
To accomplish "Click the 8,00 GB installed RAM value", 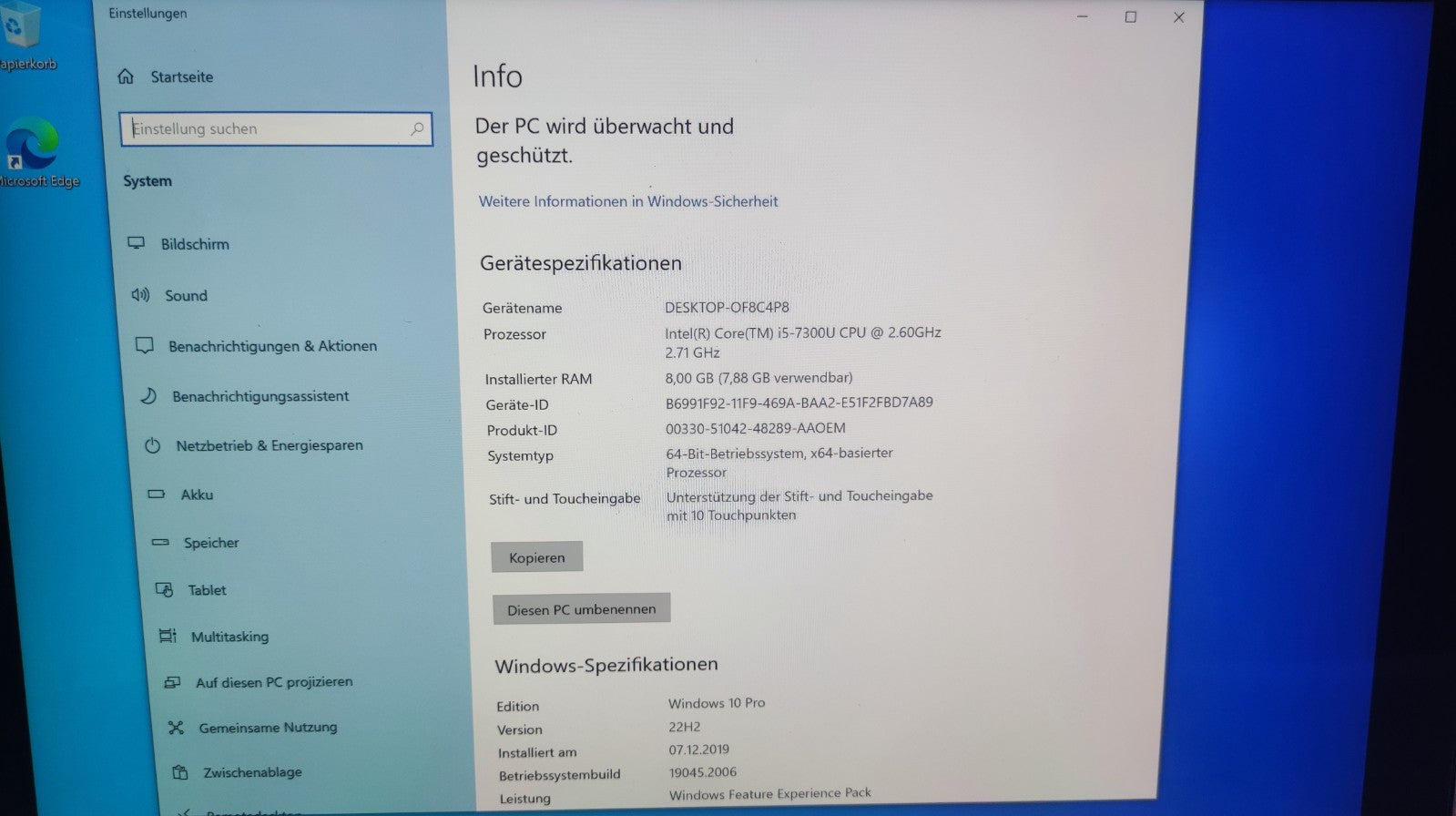I will (x=759, y=377).
